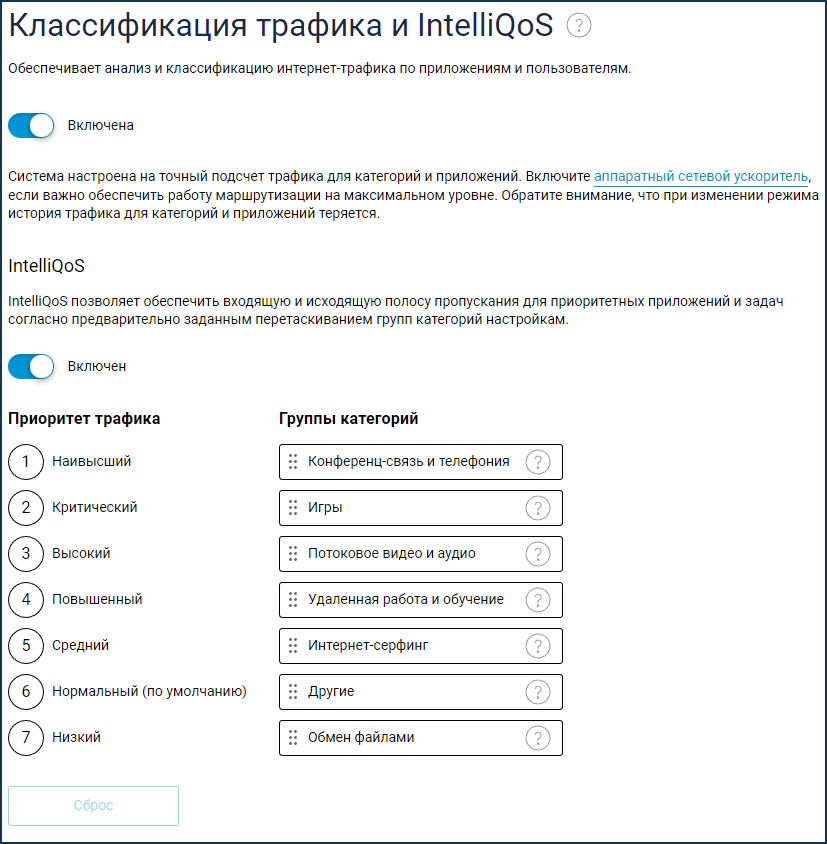Click help icon next to page title

pos(578,26)
